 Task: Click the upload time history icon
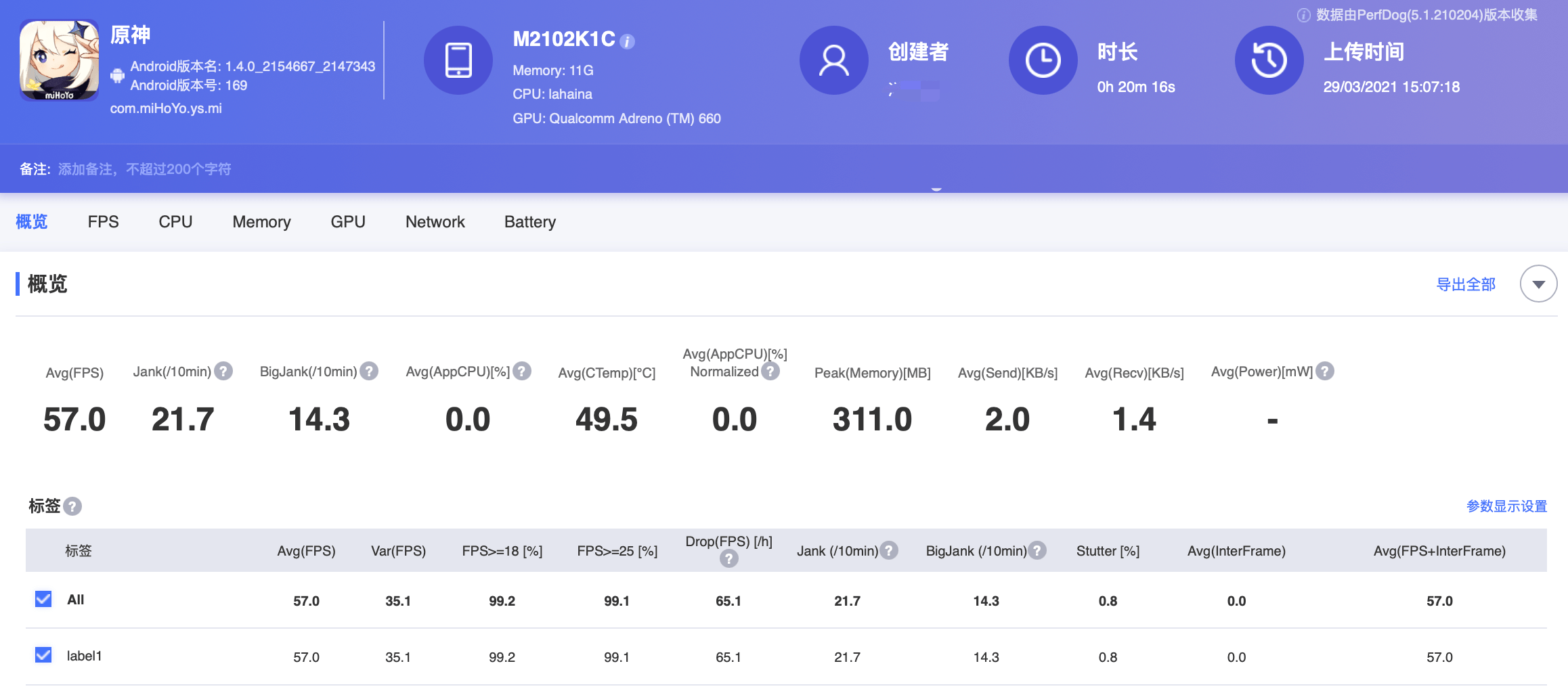click(x=1269, y=60)
